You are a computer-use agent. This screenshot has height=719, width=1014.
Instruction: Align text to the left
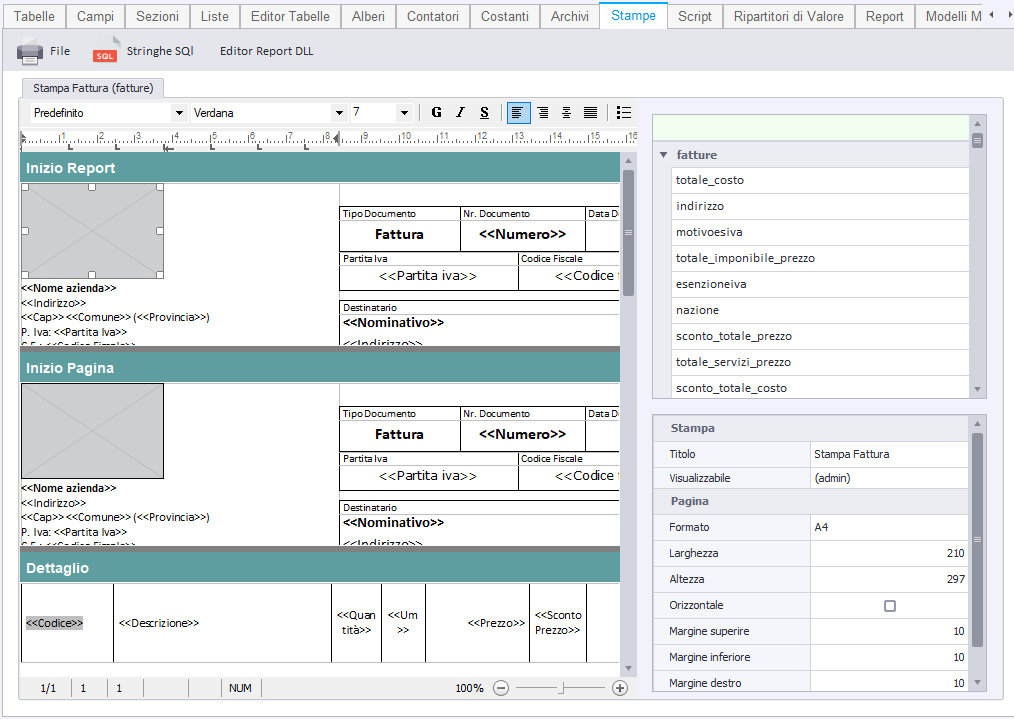point(518,113)
